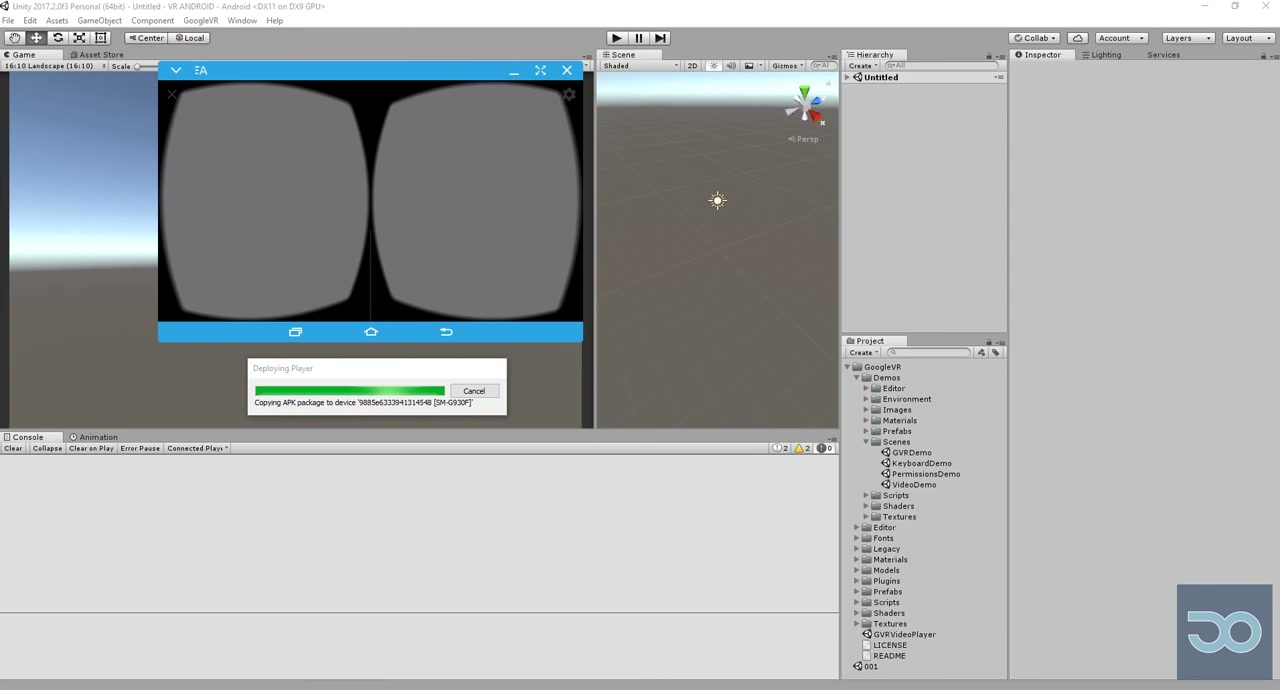Click the fullscreen icon in device window
The width and height of the screenshot is (1280, 690).
540,70
